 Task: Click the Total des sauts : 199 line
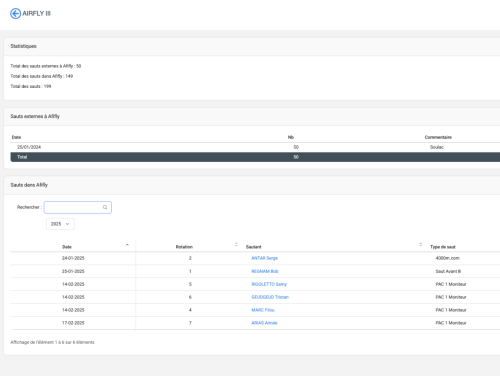[x=31, y=86]
